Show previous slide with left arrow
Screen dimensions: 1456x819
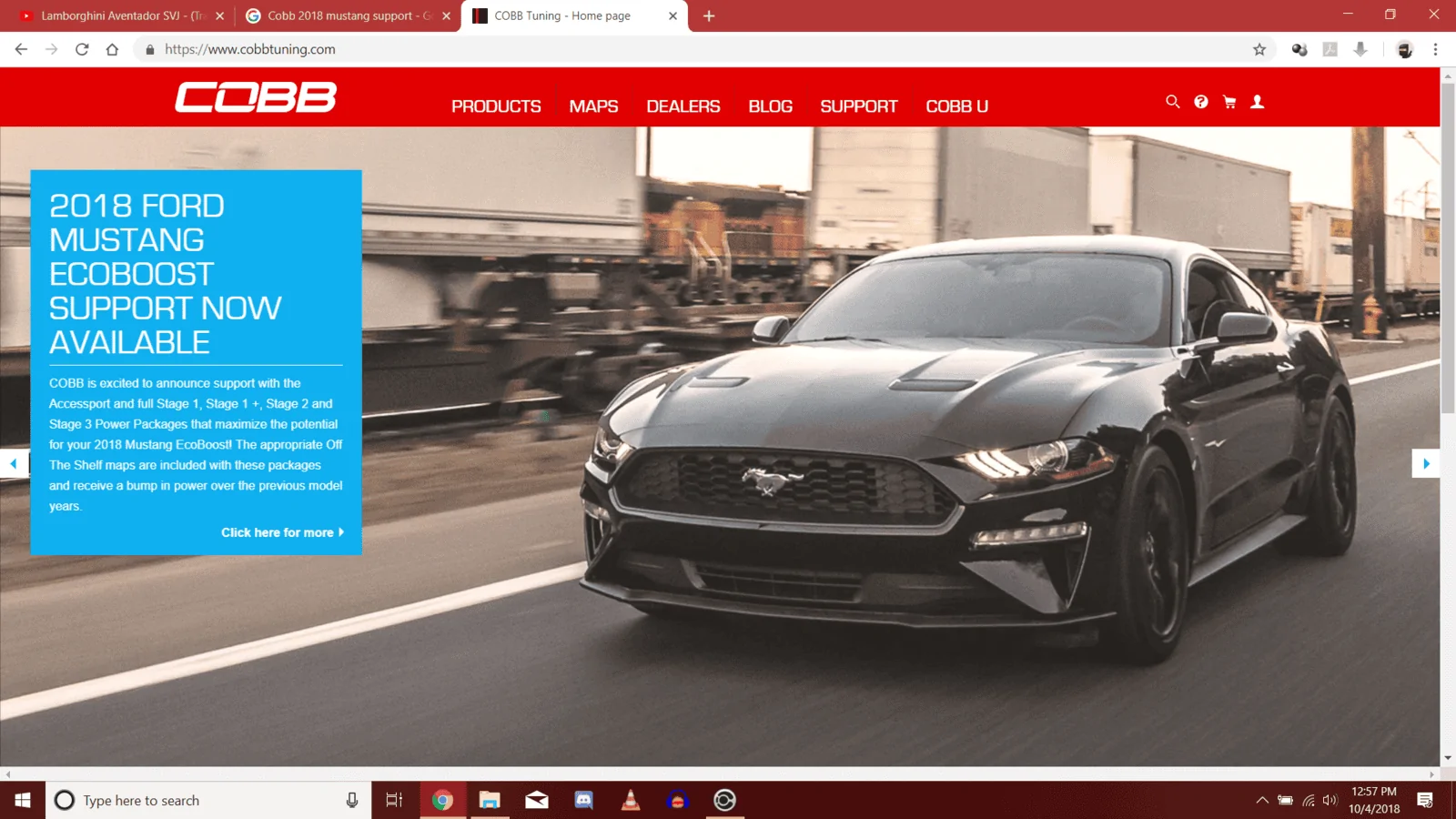tap(14, 463)
